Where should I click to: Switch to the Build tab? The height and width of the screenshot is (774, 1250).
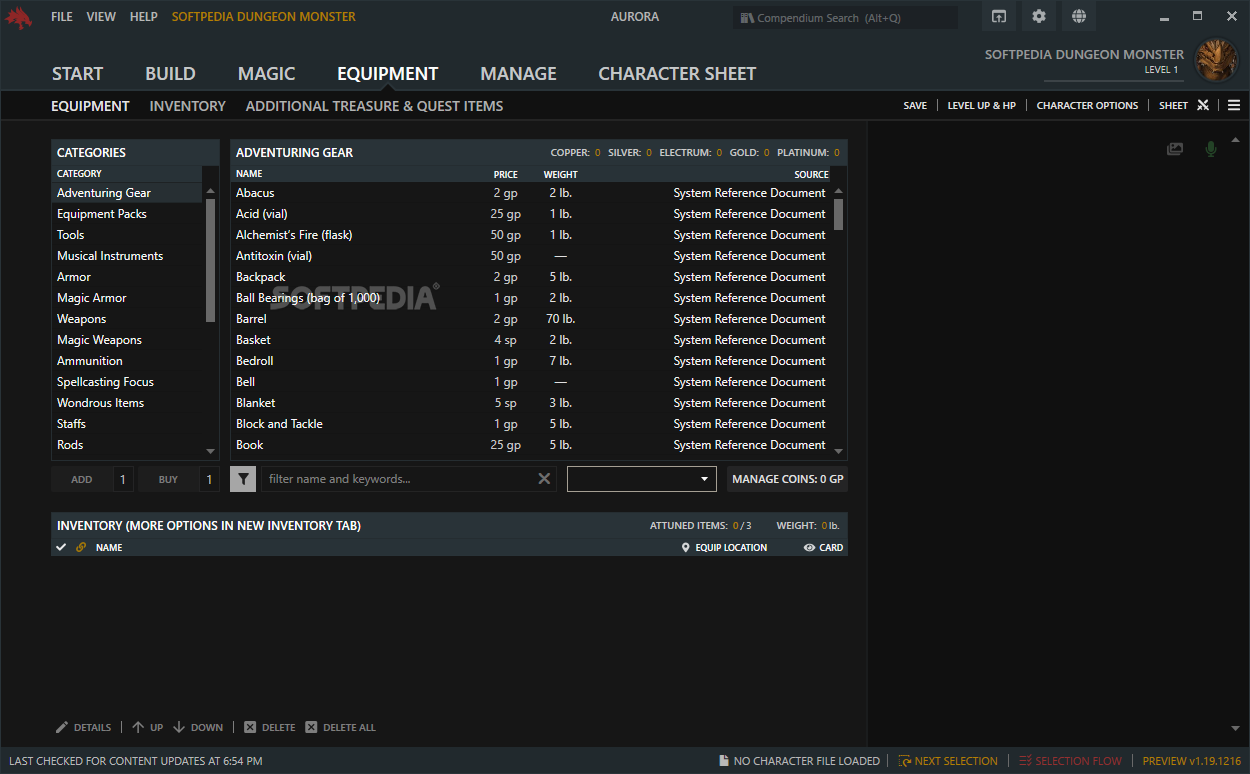point(170,74)
